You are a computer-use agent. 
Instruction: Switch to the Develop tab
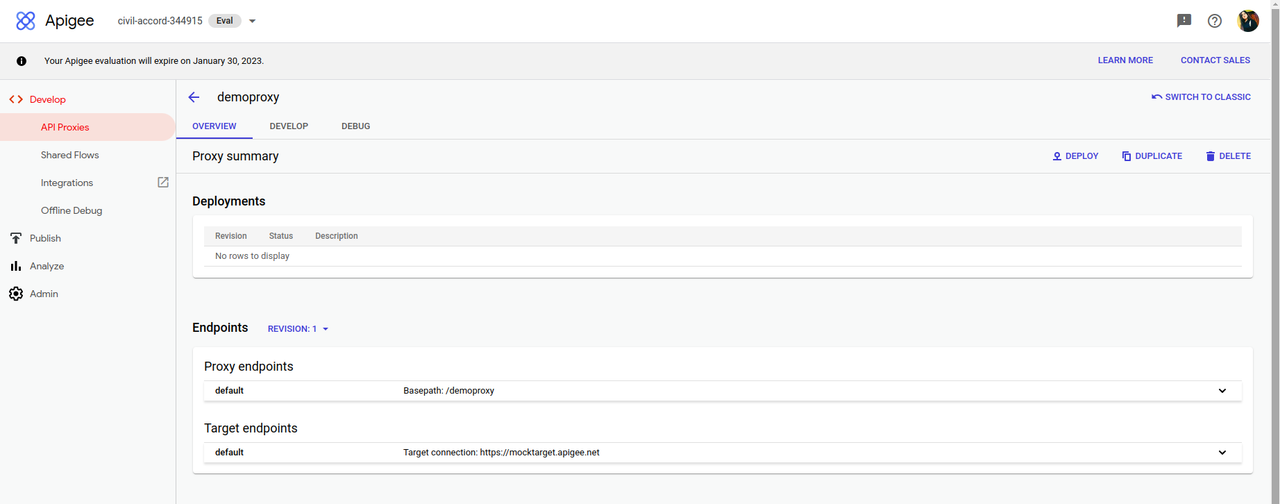point(289,126)
